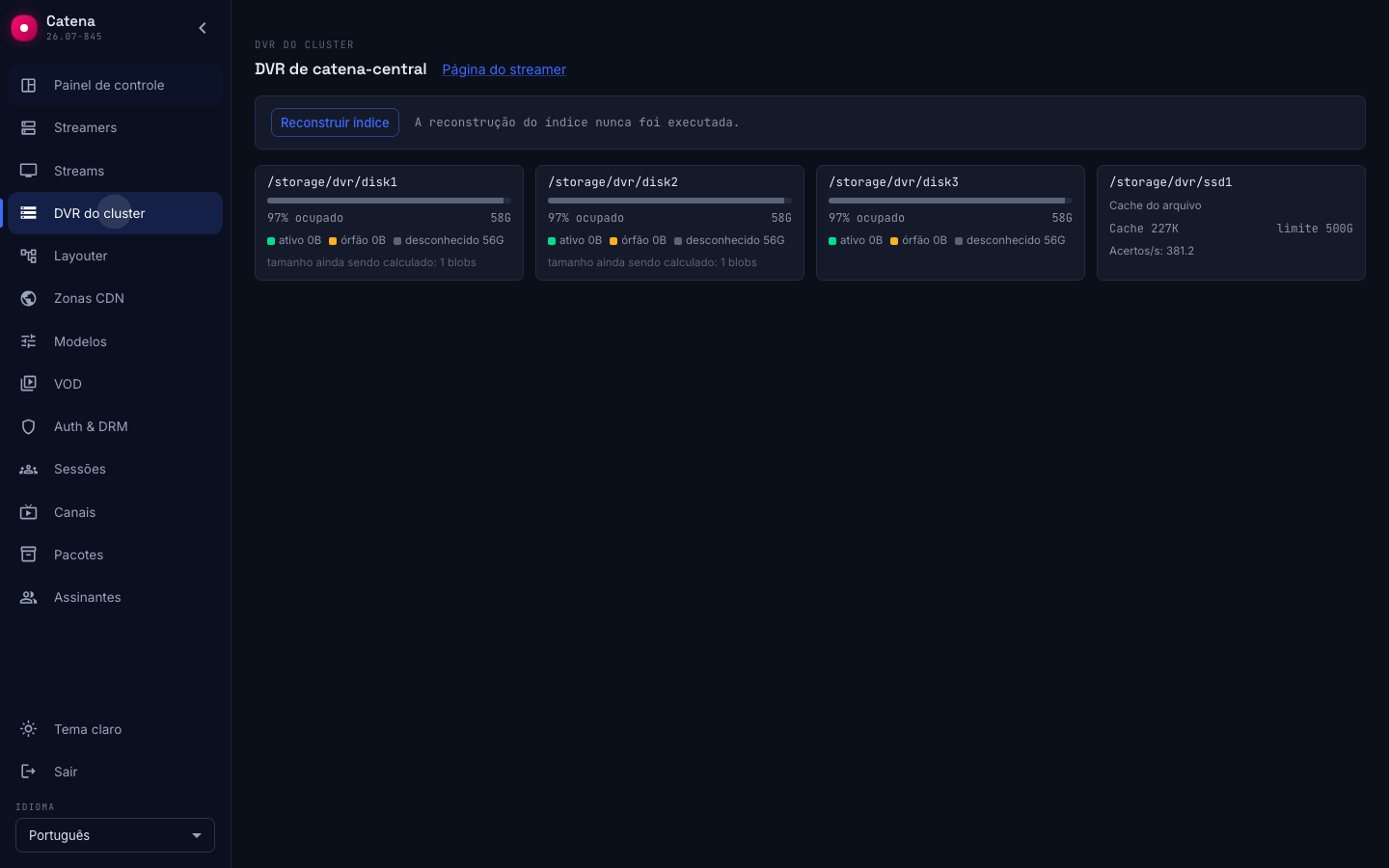Click the Auth & DRM shield icon
The width and height of the screenshot is (1389, 868).
click(x=29, y=426)
